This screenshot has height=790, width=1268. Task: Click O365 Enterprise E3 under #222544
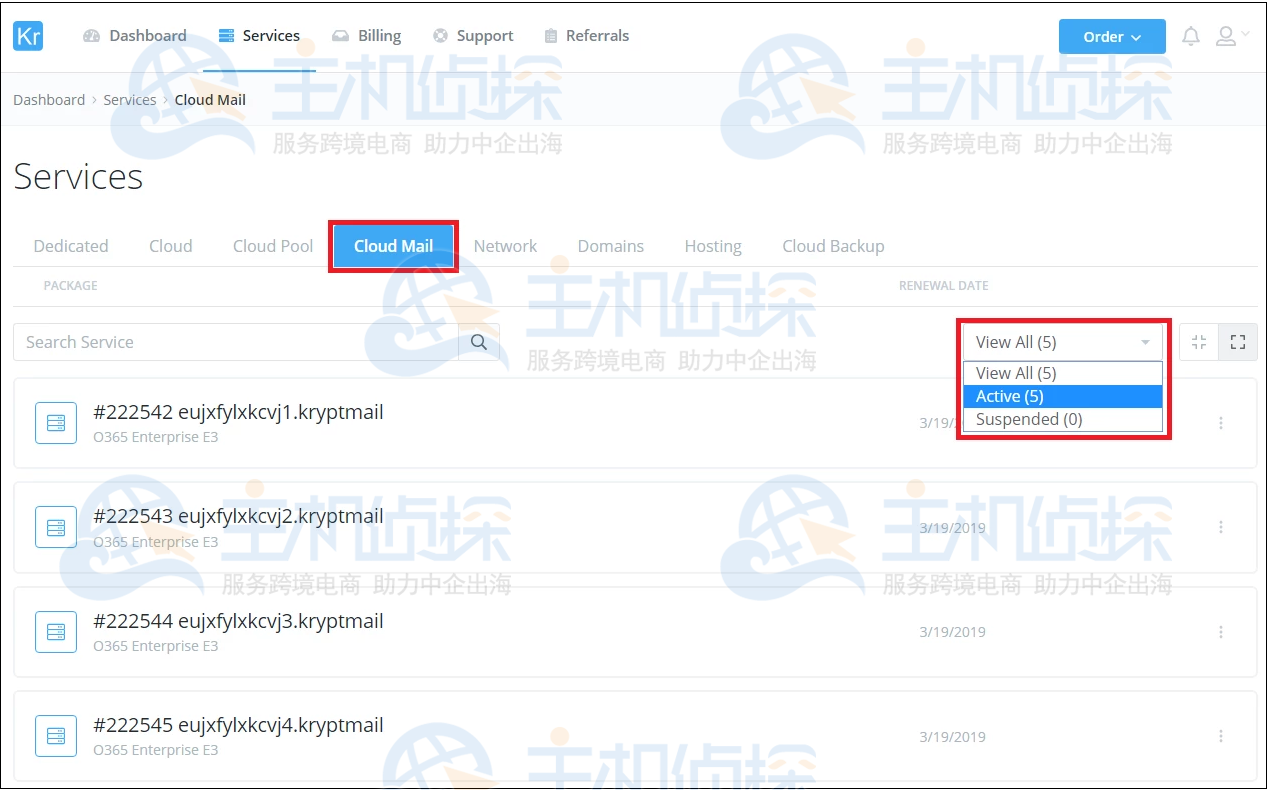click(x=155, y=646)
